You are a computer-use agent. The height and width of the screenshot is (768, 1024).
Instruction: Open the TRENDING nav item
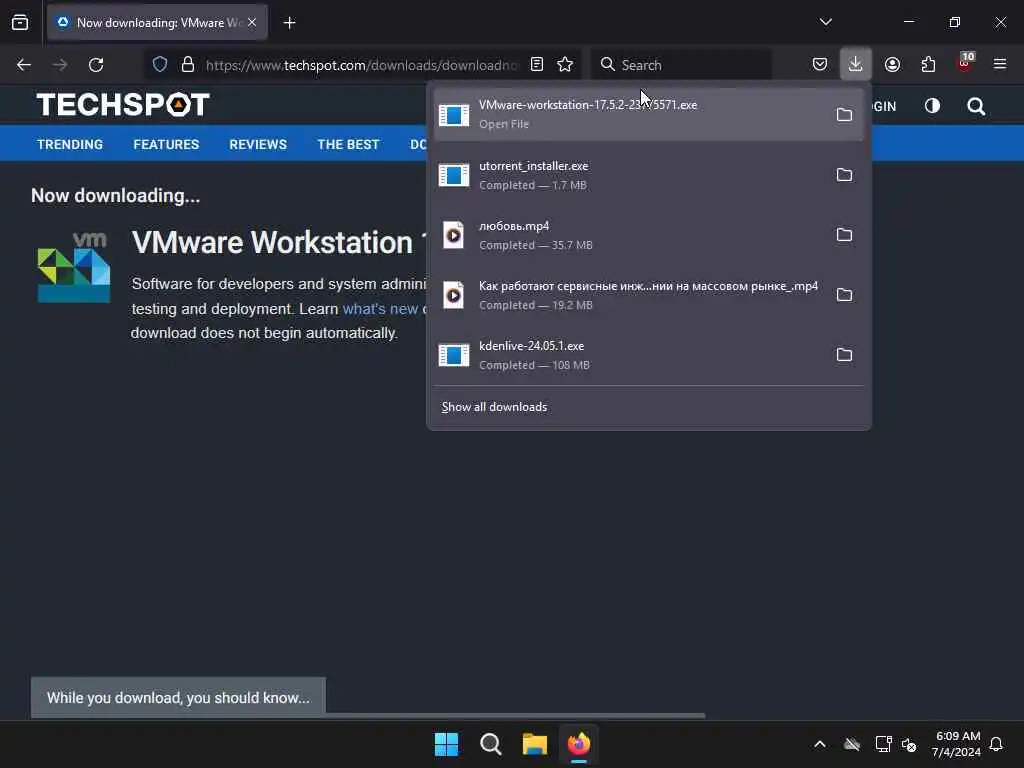coord(70,144)
